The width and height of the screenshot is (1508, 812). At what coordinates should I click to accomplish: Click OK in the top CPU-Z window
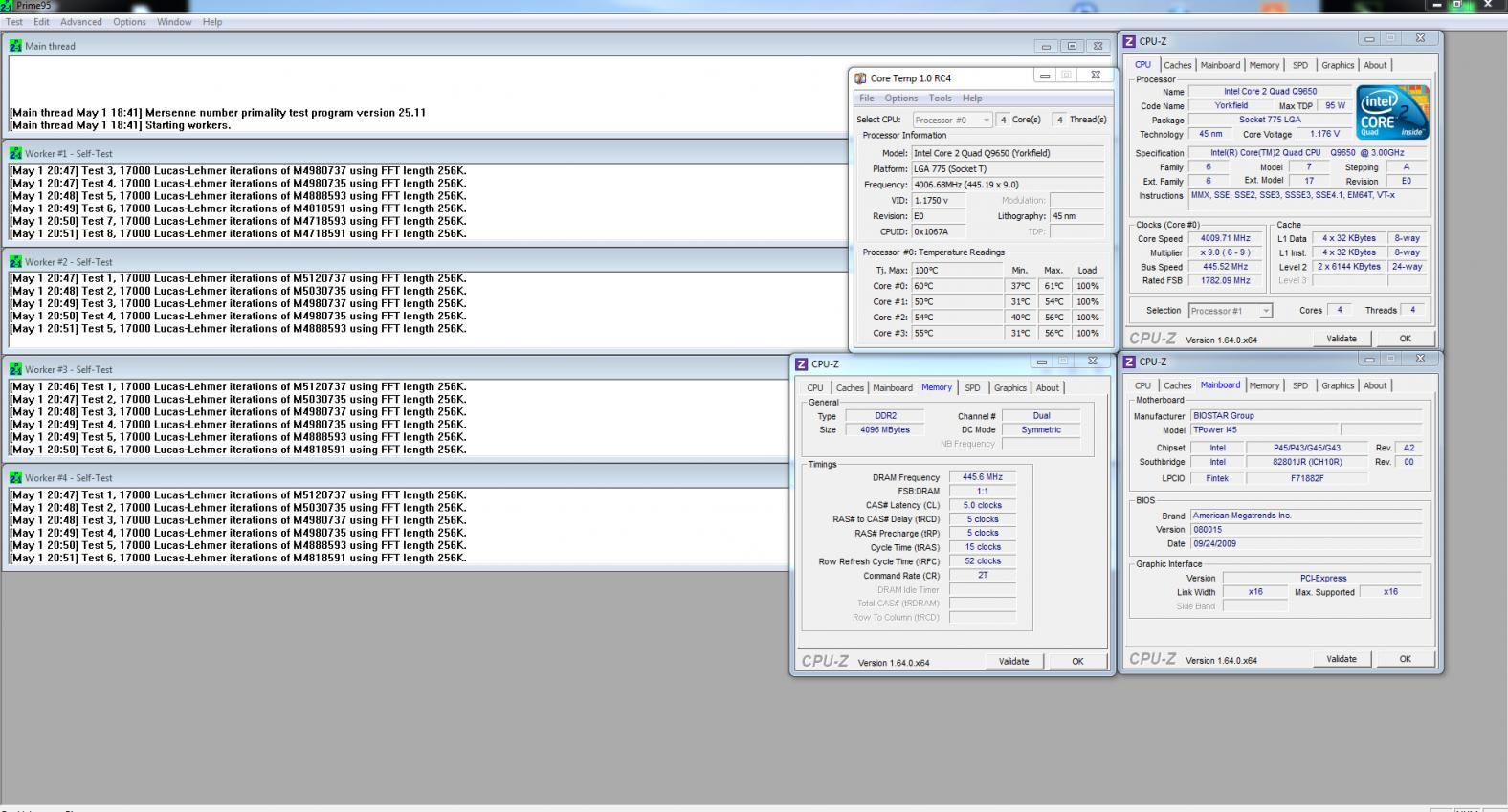1405,339
